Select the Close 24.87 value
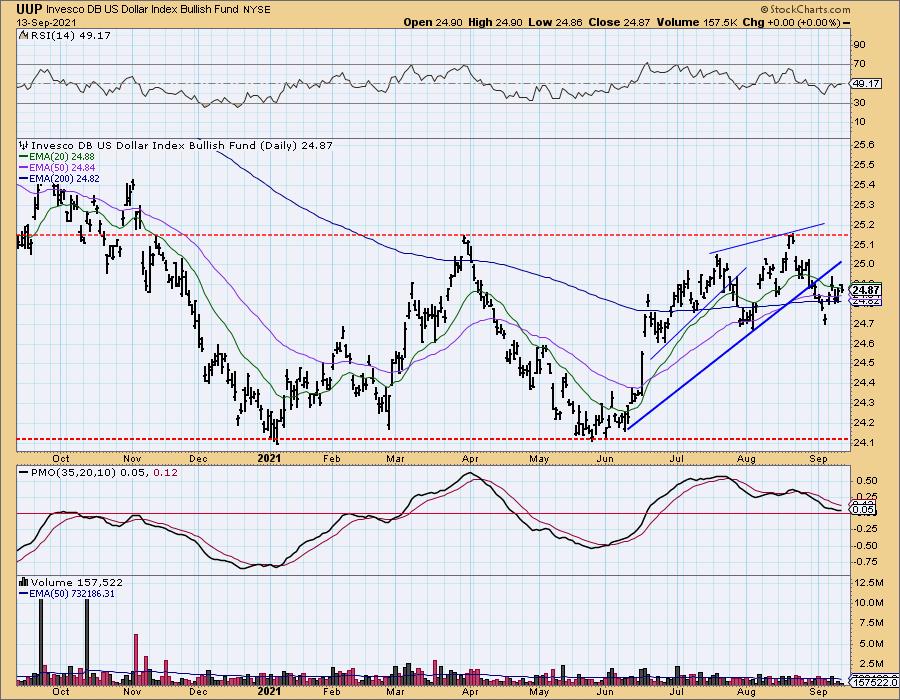 point(617,22)
